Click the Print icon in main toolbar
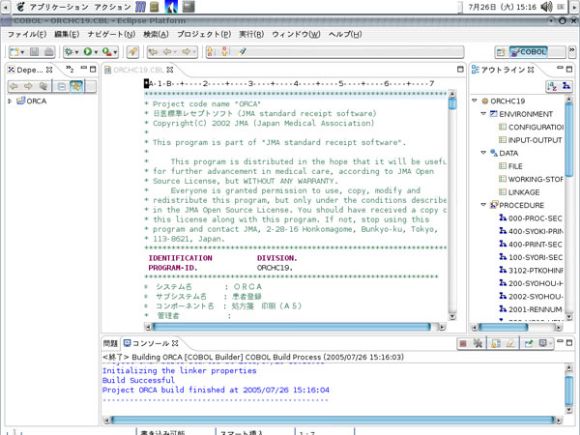 49,52
